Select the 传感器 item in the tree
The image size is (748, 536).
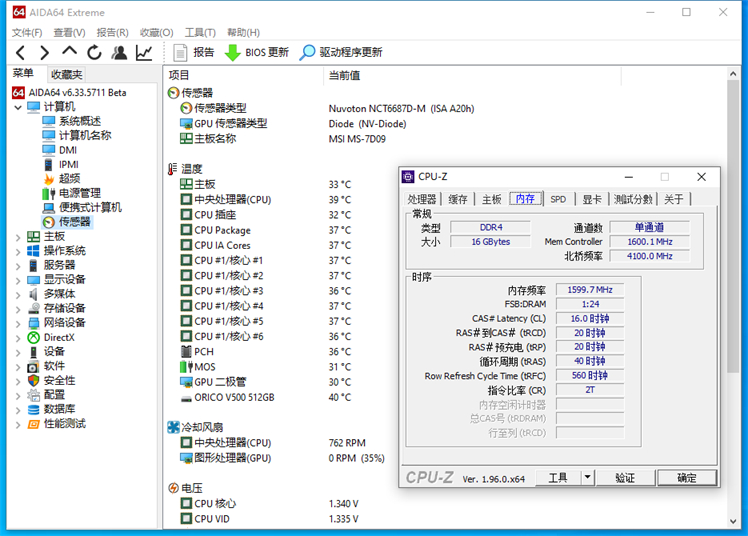tap(67, 222)
